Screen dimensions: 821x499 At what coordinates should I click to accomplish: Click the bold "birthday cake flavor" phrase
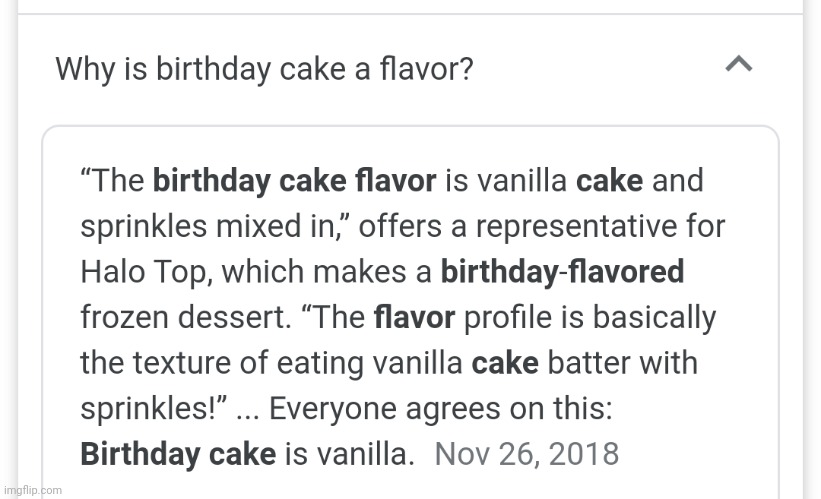point(294,181)
